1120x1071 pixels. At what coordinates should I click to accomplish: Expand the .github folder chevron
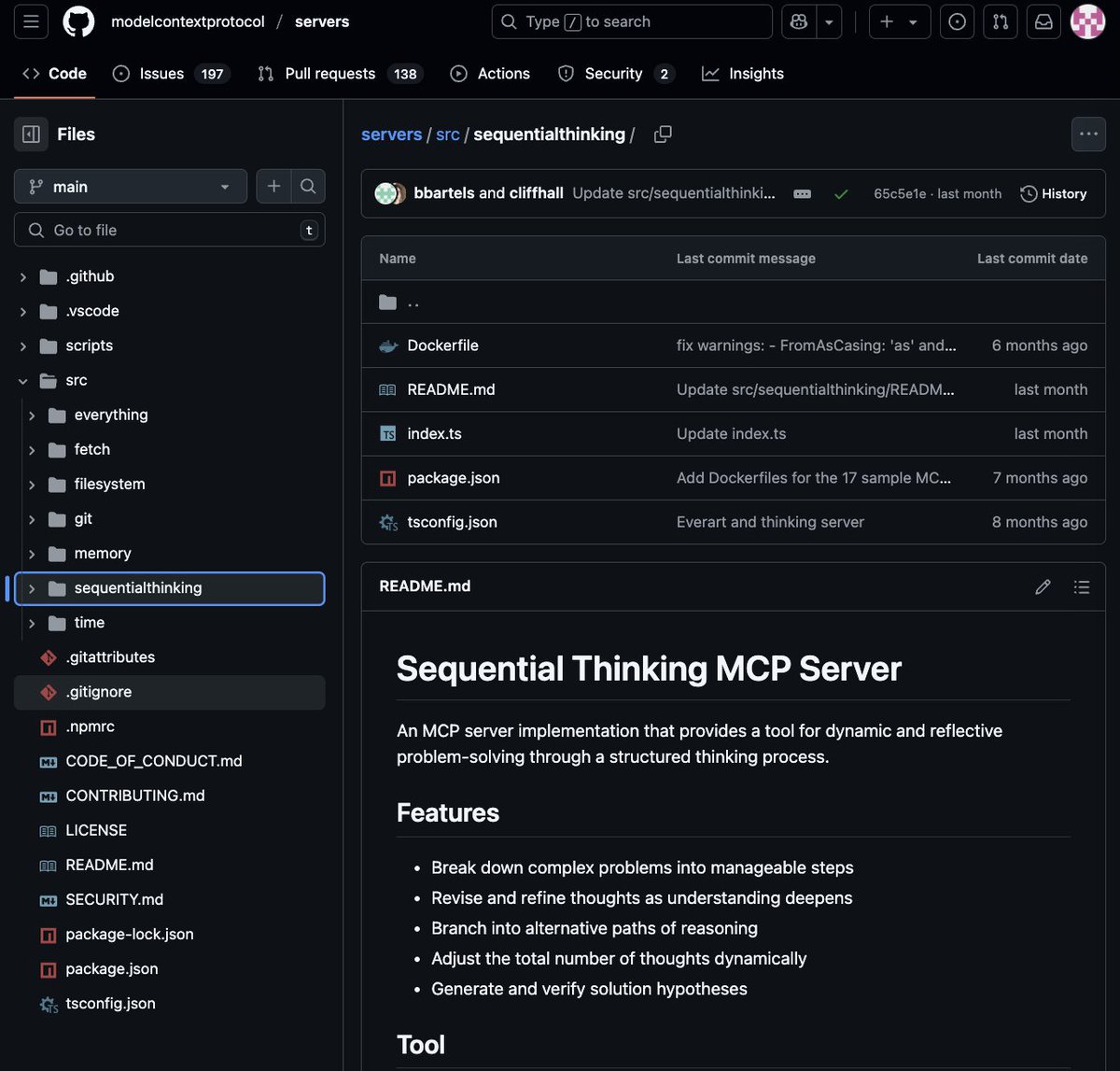[x=23, y=277]
